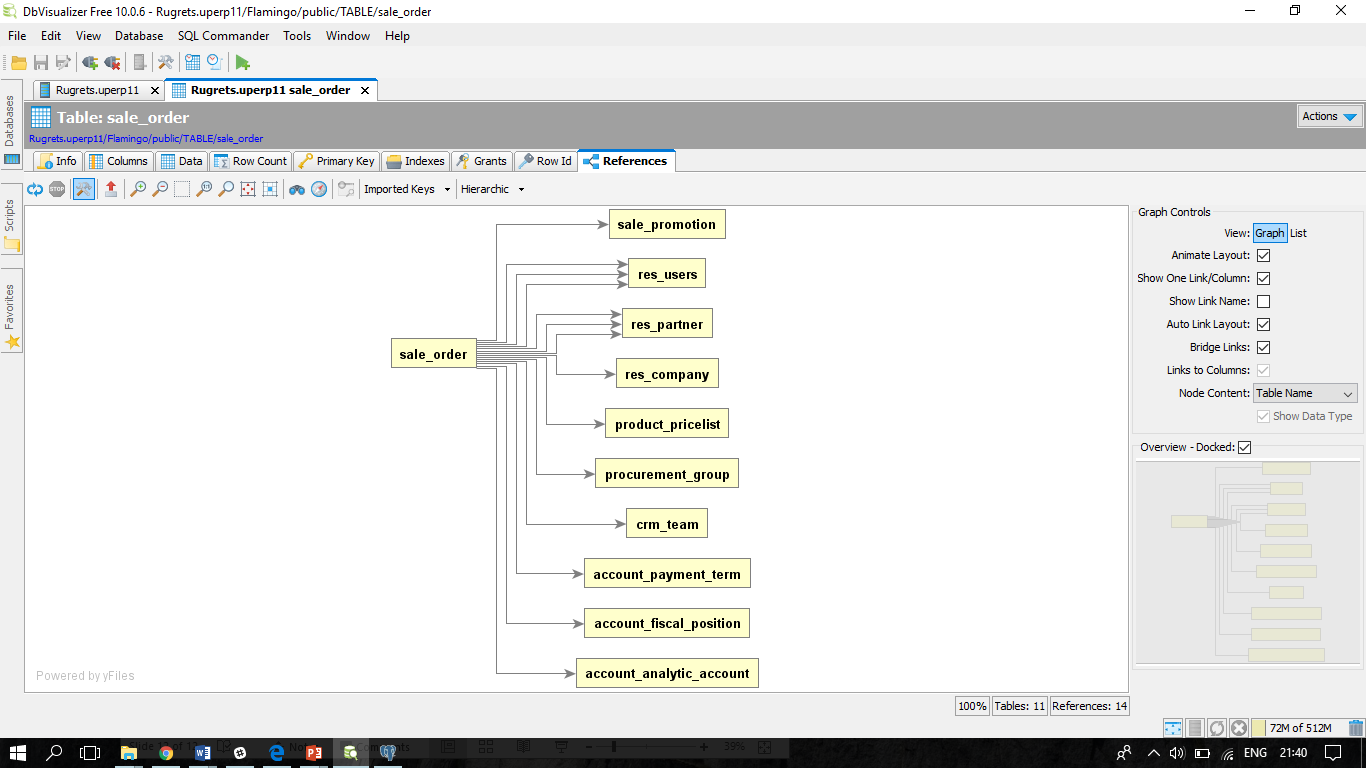Click the green run SQL Commander icon

243,62
